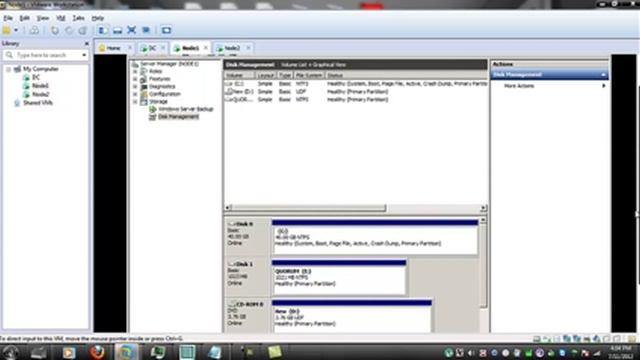Click the graphical view vertical scrollbar
This screenshot has height=360, width=640.
coord(483,265)
